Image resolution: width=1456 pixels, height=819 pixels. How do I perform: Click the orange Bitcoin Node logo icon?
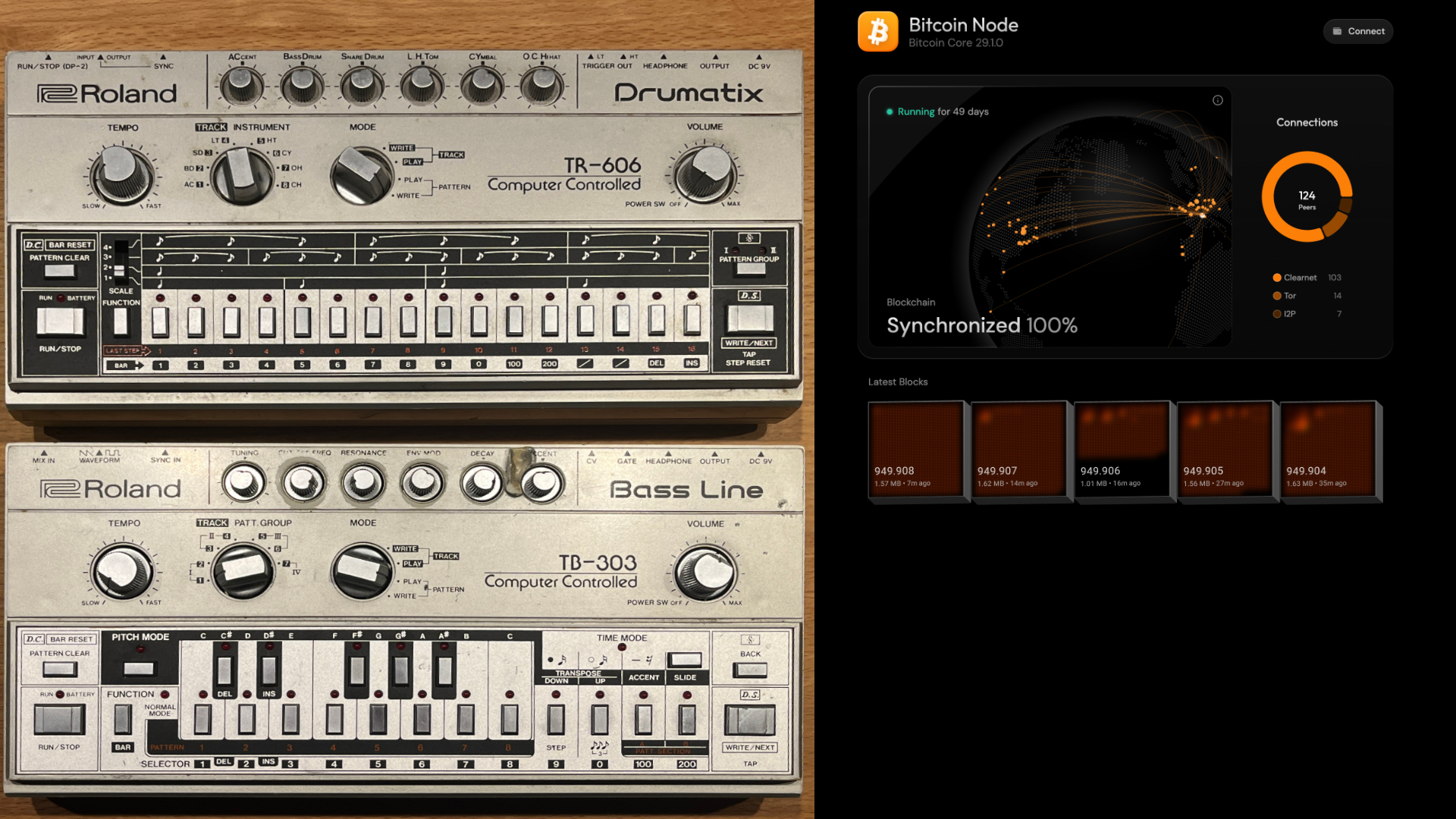point(878,31)
